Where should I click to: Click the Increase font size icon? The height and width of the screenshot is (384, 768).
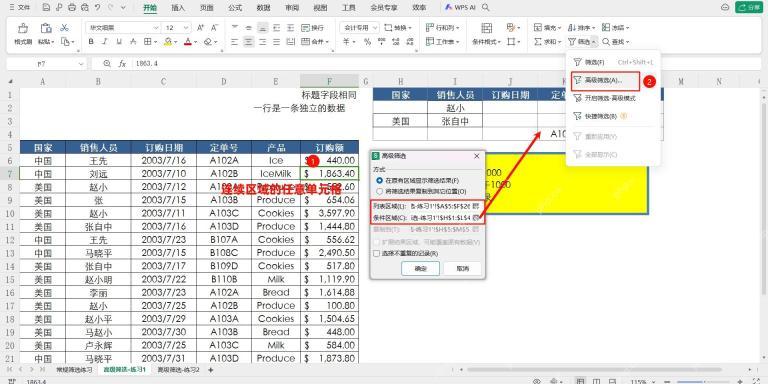click(200, 28)
